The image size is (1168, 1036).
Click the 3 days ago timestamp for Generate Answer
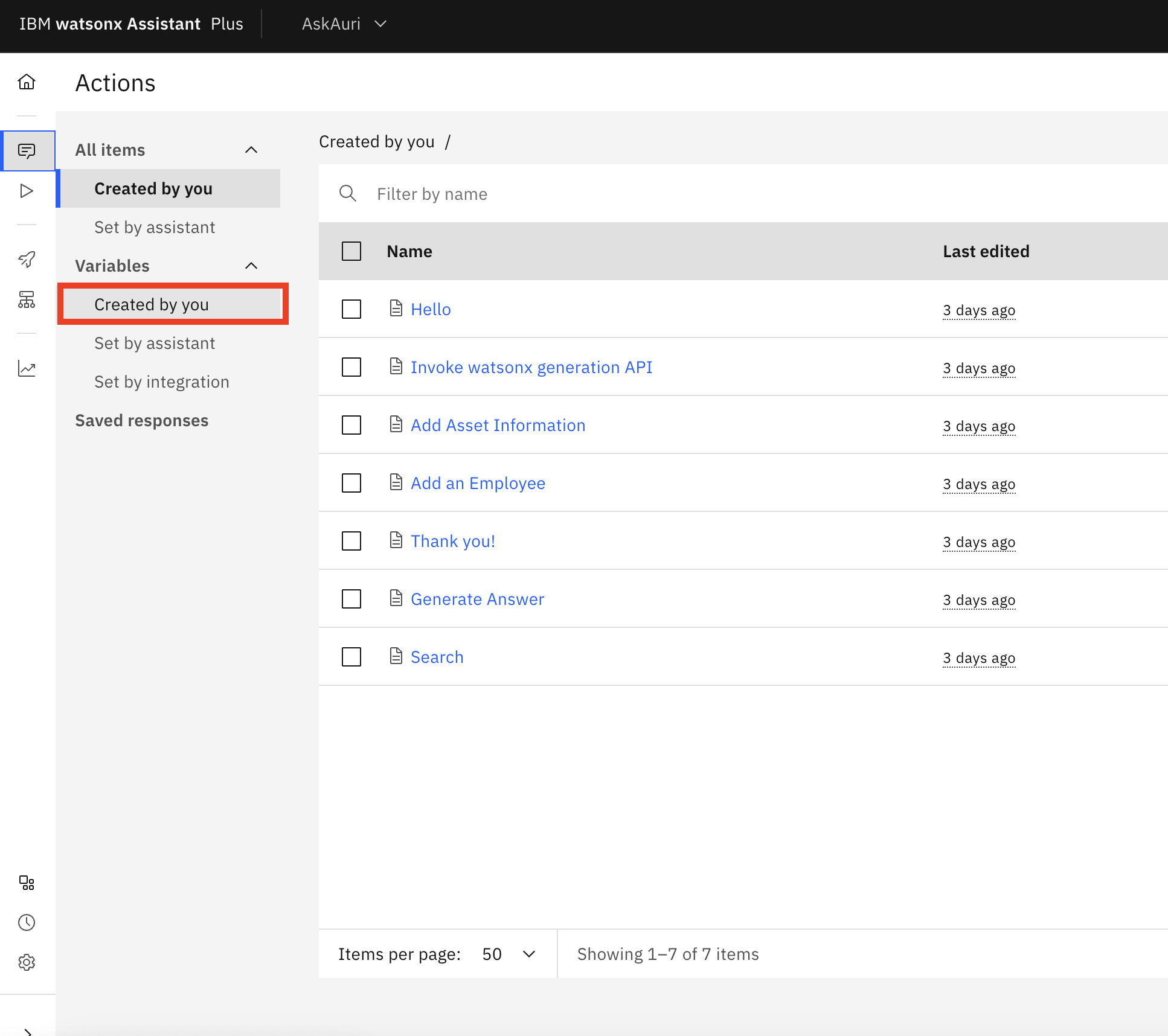click(979, 600)
